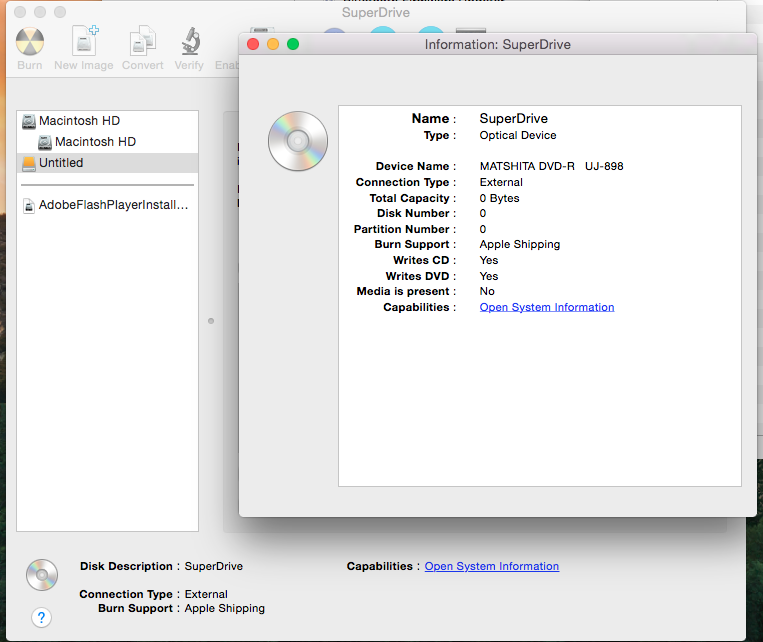This screenshot has width=763, height=642.
Task: Click the Optical Device type value
Action: coord(518,135)
